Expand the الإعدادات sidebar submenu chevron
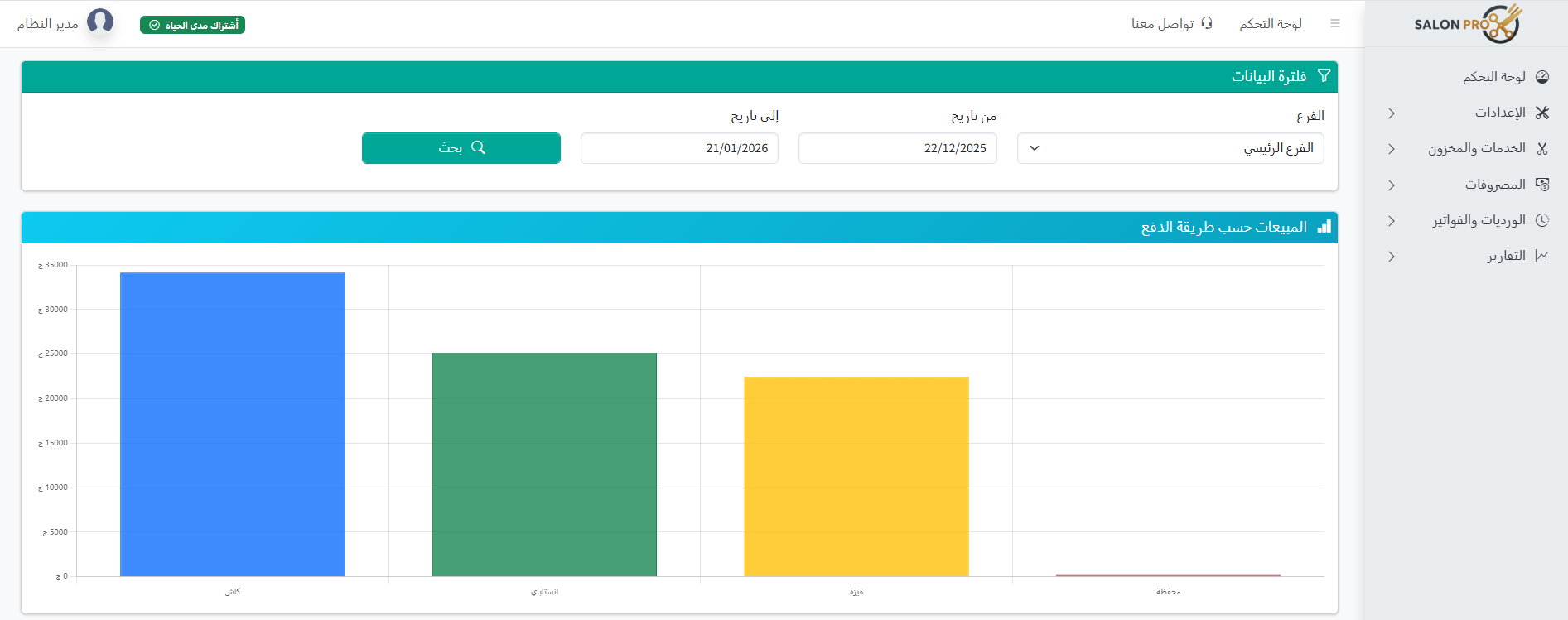The width and height of the screenshot is (1568, 620). pyautogui.click(x=1392, y=113)
